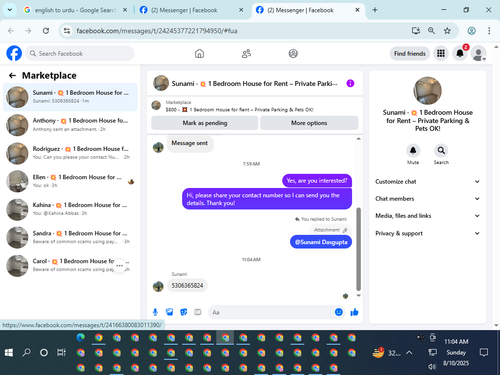Open Task View on the taskbar
The image size is (500, 375).
point(61,353)
